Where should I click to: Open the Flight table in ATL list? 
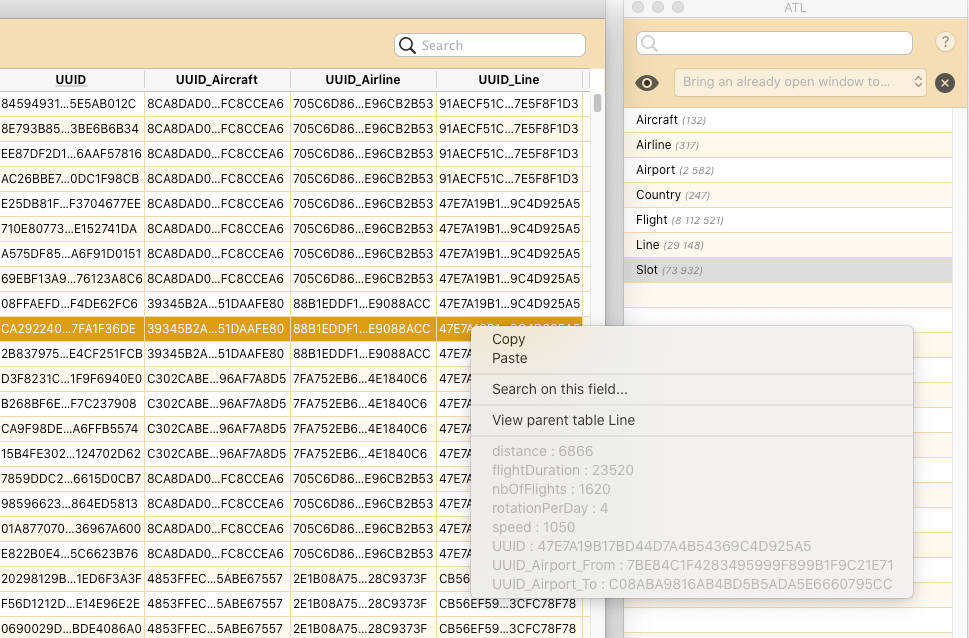click(788, 220)
